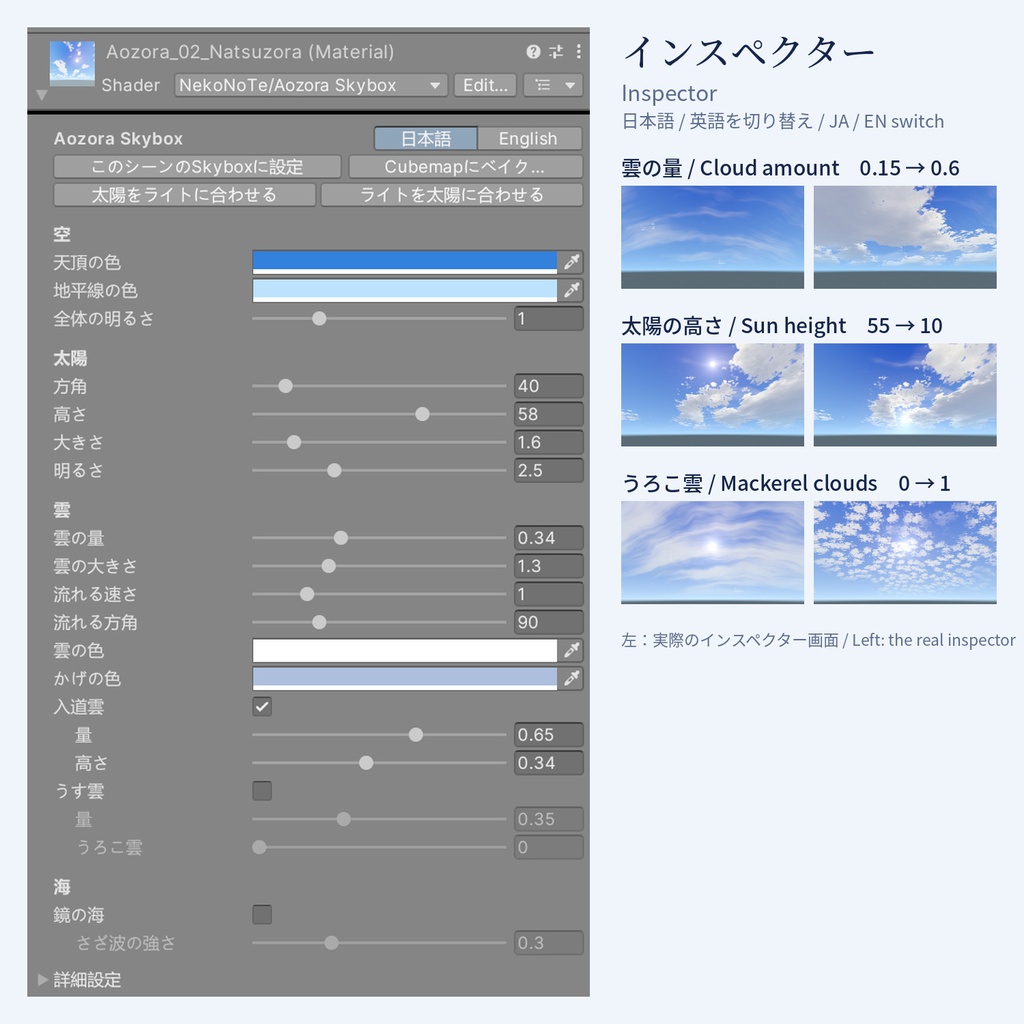This screenshot has height=1024, width=1024.
Task: Click the Sun height 55 sky thumbnail
Action: click(x=712, y=395)
